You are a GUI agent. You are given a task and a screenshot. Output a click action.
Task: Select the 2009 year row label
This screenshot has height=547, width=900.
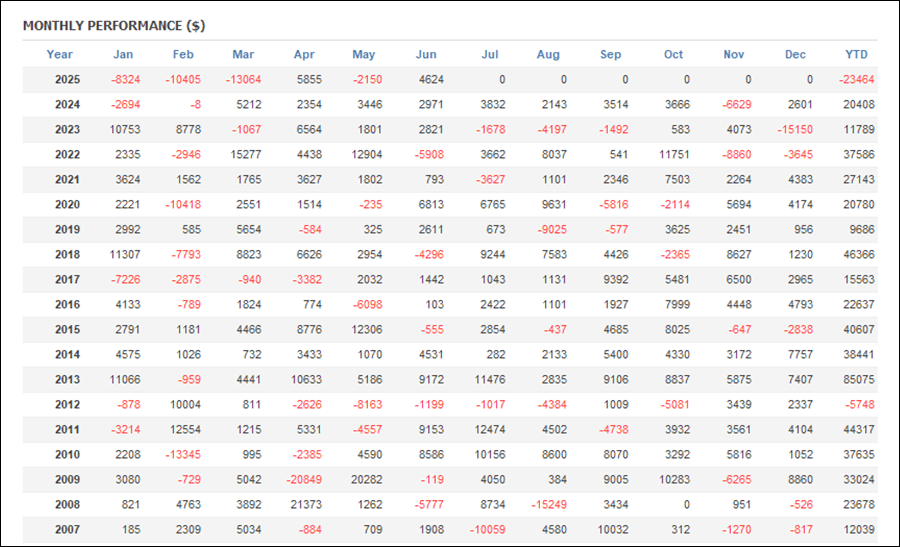pyautogui.click(x=67, y=480)
